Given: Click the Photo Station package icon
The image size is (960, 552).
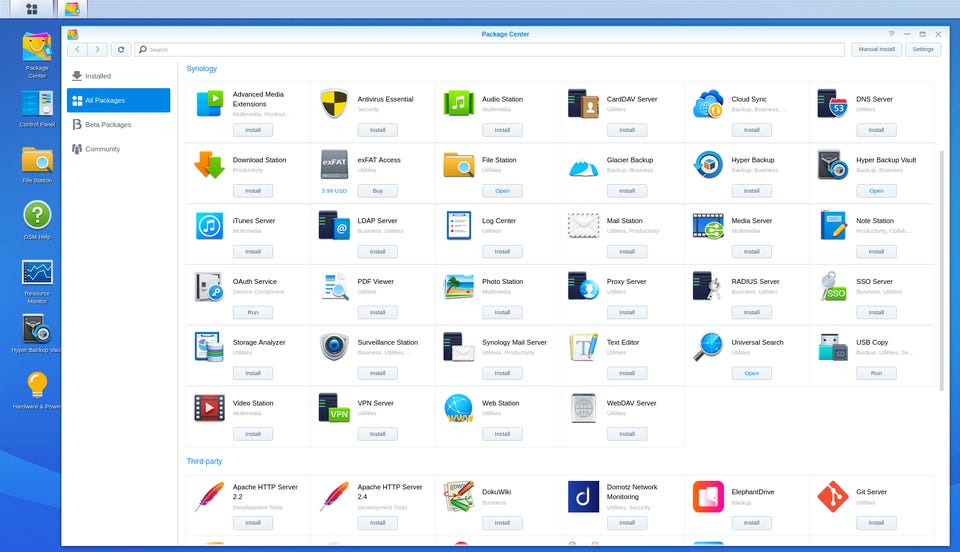Looking at the screenshot, I should tap(459, 286).
